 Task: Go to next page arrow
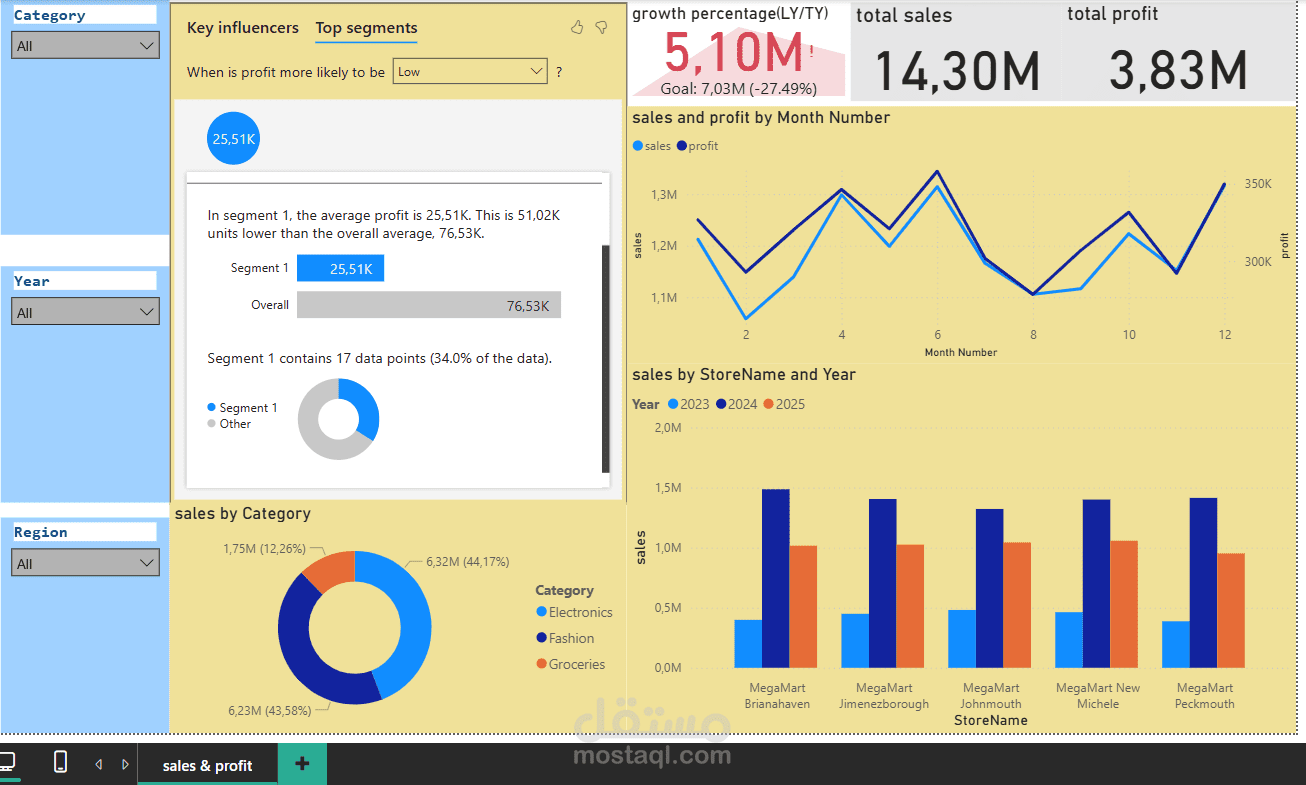click(125, 764)
